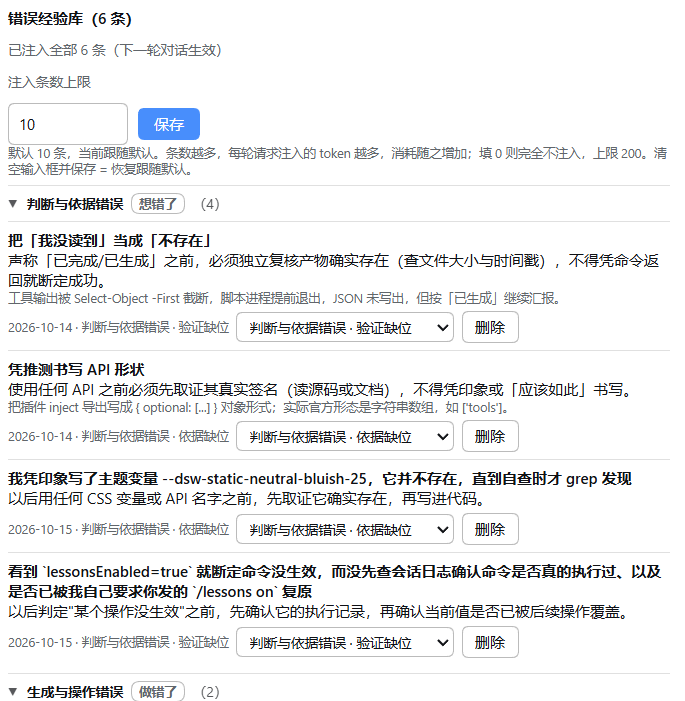This screenshot has width=685, height=701.
Task: Delete the 凭推测书写 API 形状 lesson
Action: (x=490, y=436)
